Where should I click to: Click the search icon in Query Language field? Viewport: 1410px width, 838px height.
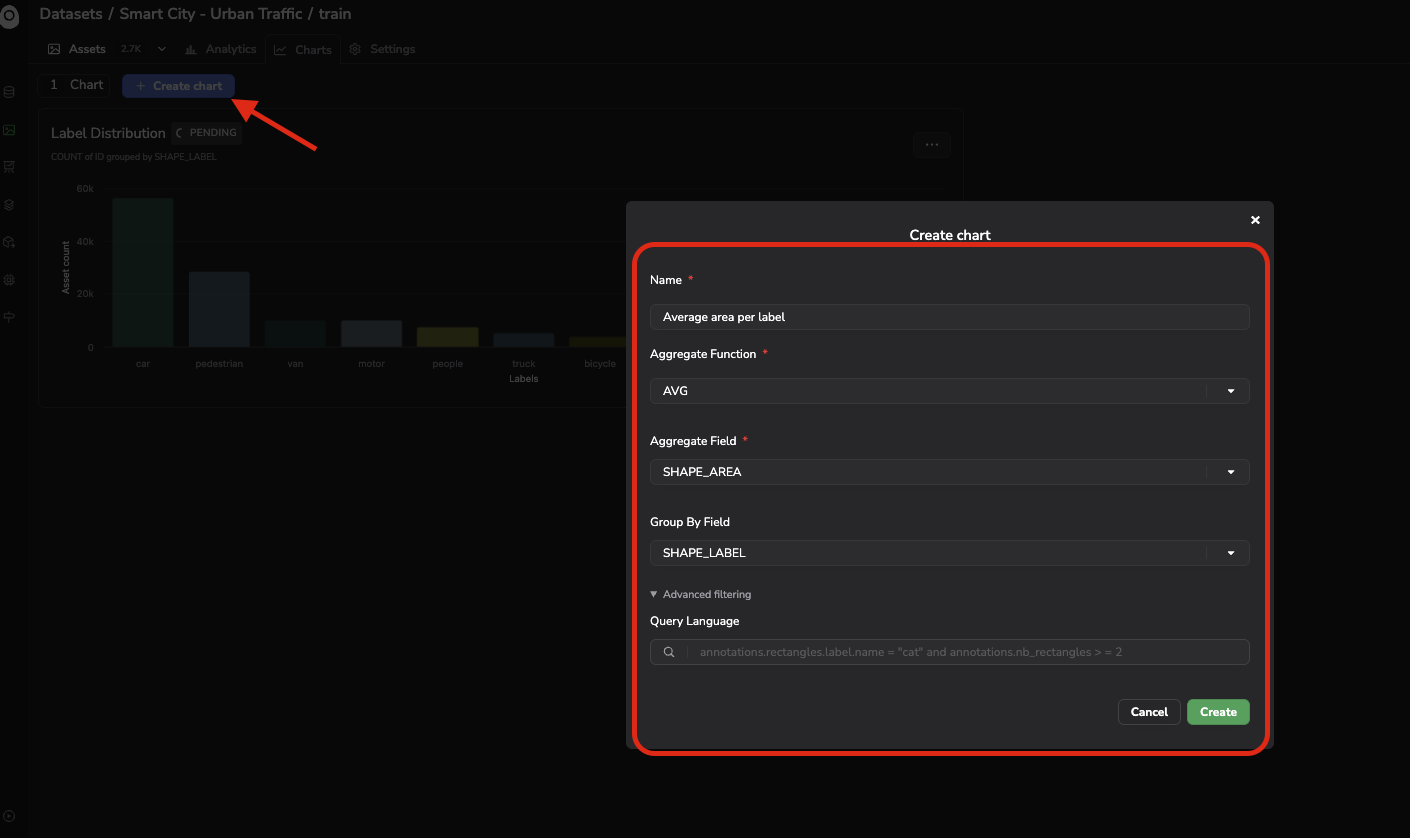pos(669,652)
